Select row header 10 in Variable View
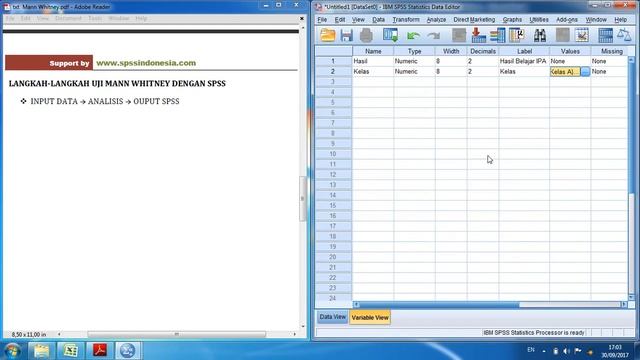The height and width of the screenshot is (360, 640). [333, 154]
